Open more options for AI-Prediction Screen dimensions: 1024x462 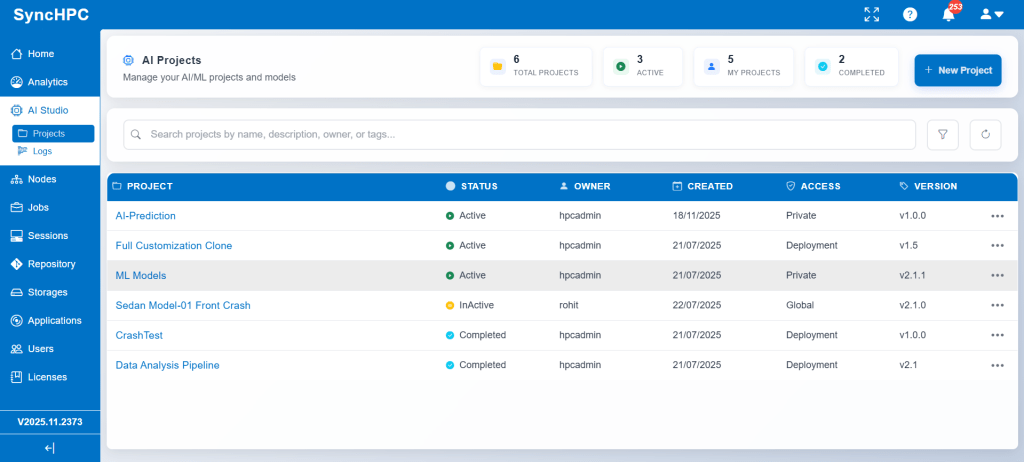(x=996, y=216)
